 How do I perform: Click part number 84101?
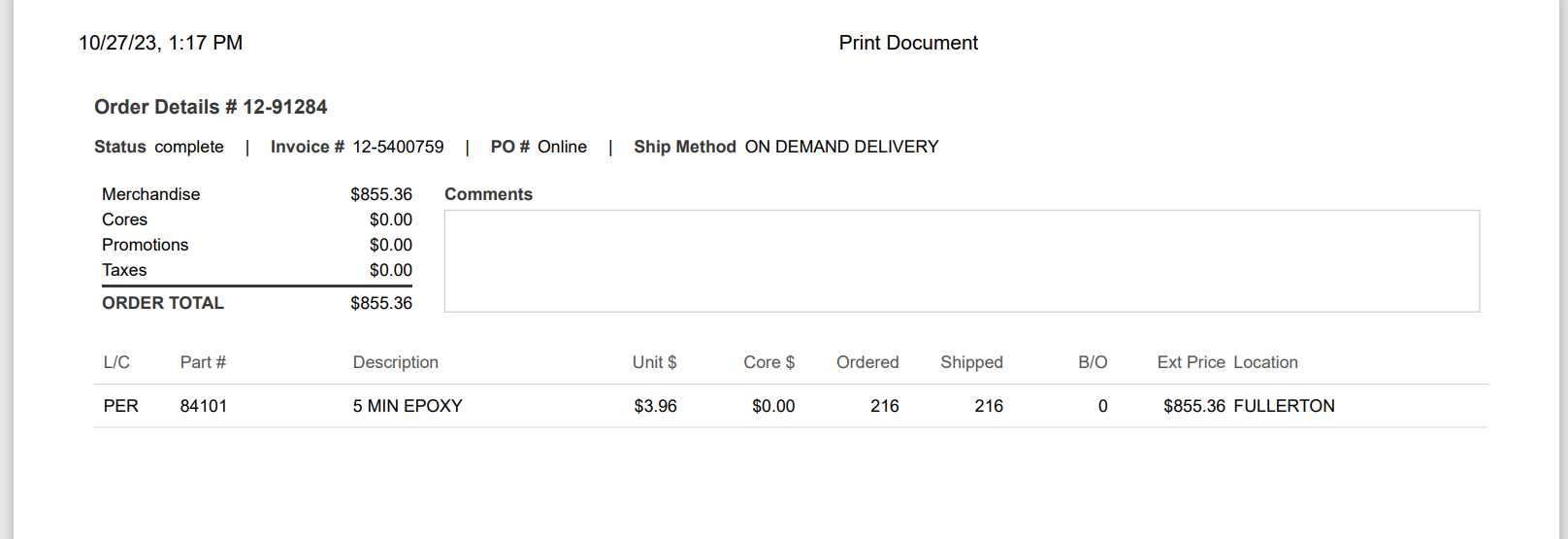coord(204,406)
